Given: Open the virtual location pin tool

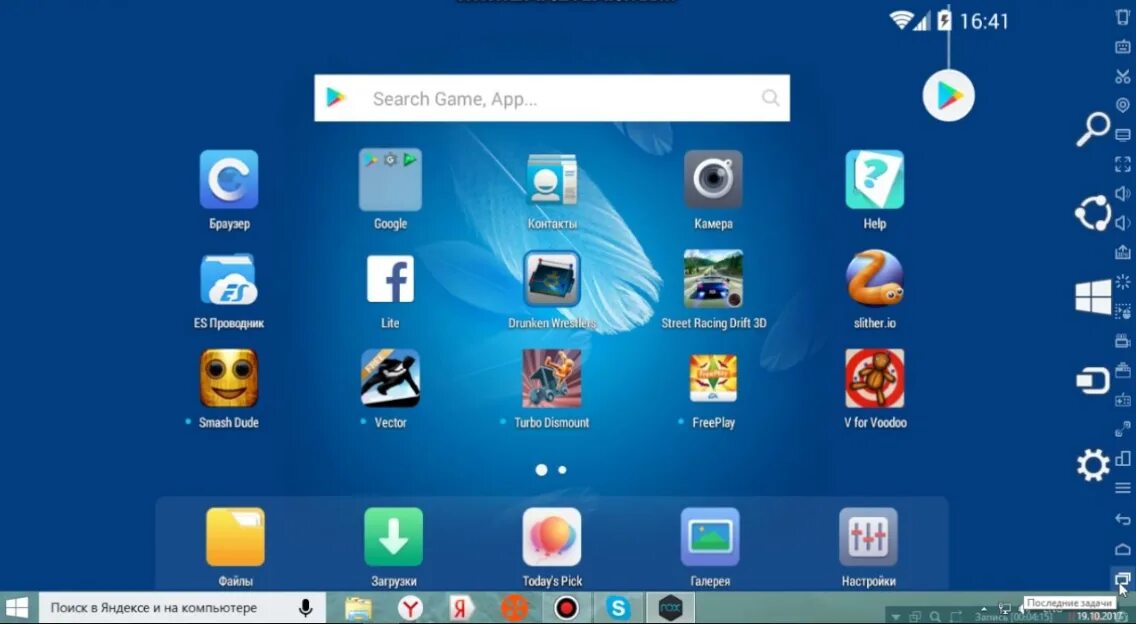Looking at the screenshot, I should click(x=1122, y=106).
